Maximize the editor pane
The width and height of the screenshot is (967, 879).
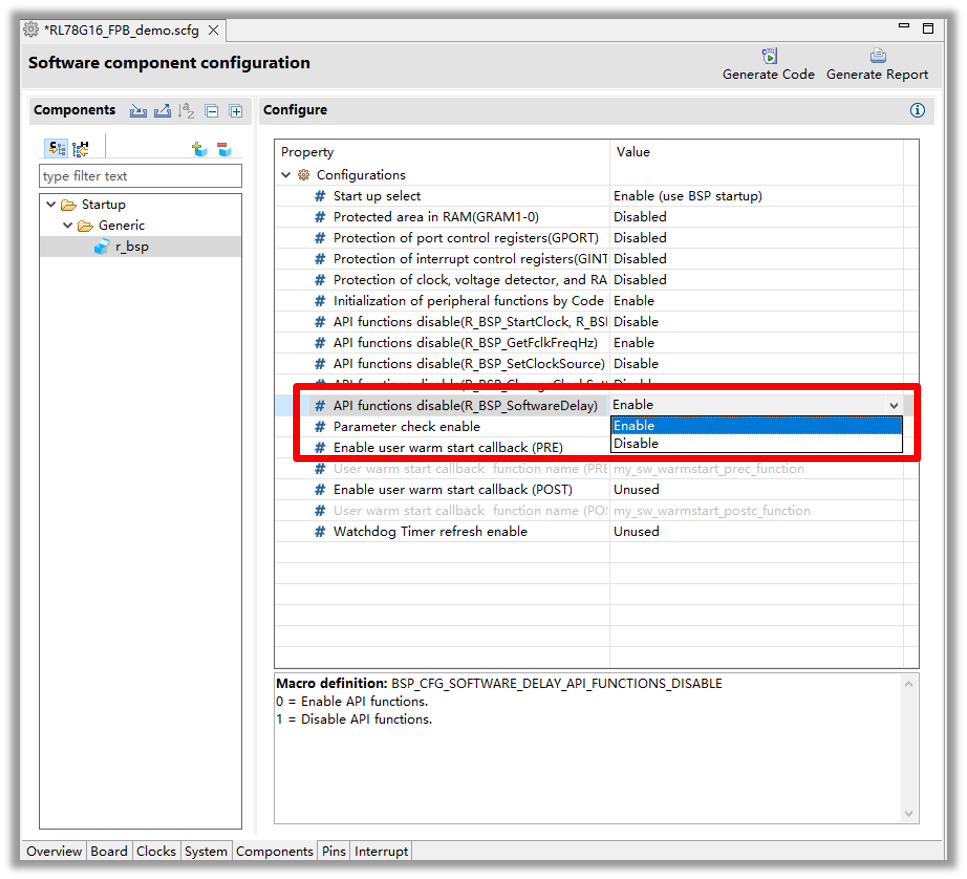point(928,28)
